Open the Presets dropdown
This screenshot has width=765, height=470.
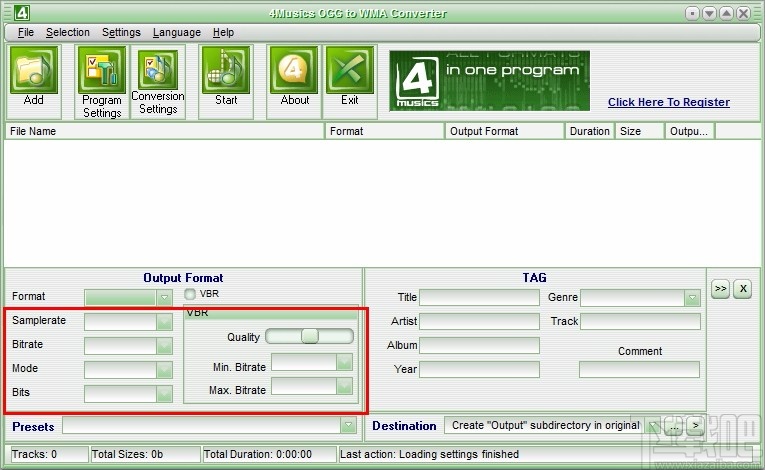348,425
